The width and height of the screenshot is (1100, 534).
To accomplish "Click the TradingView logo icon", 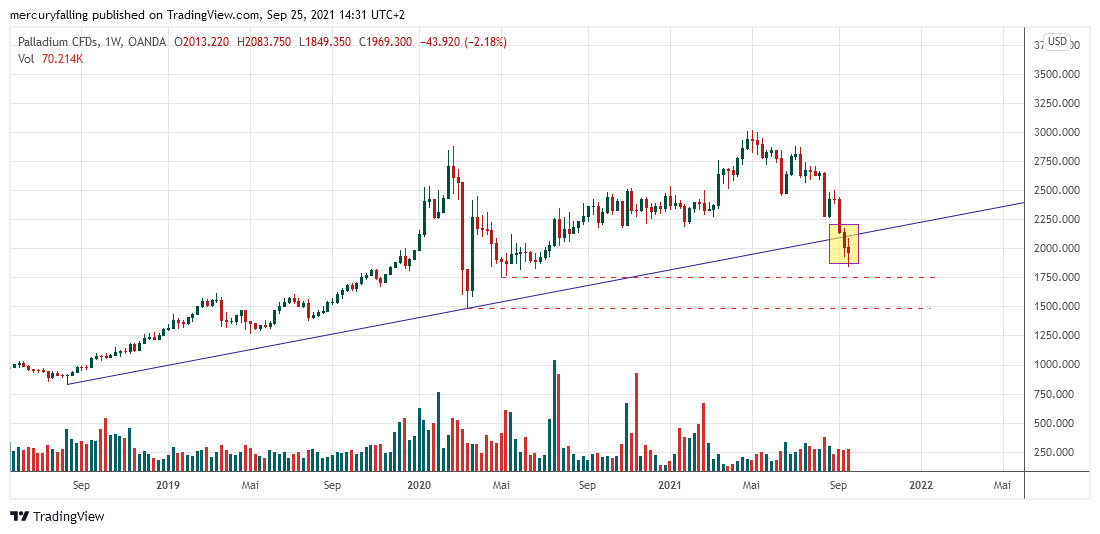I will tap(19, 517).
